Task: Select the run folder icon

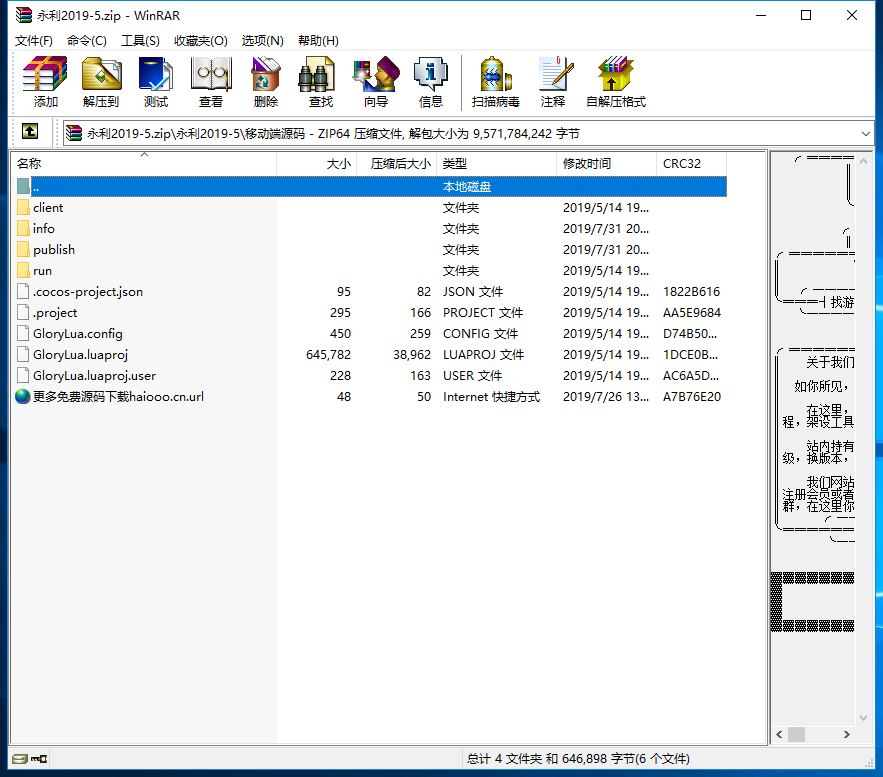Action: pos(23,271)
